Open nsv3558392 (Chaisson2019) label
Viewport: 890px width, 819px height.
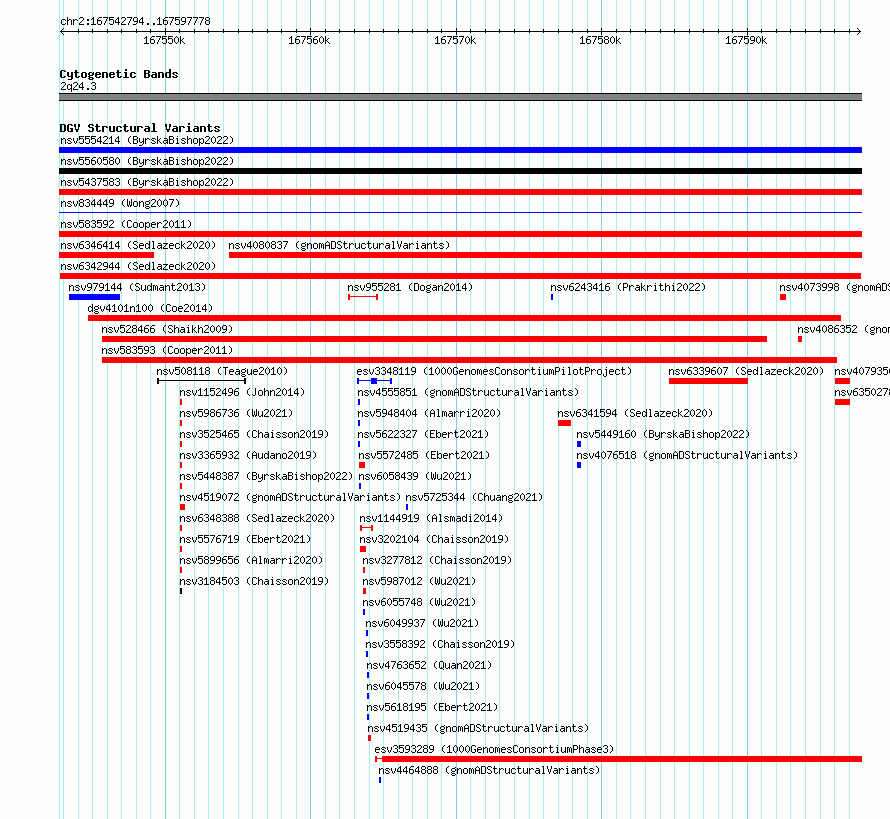tap(440, 644)
